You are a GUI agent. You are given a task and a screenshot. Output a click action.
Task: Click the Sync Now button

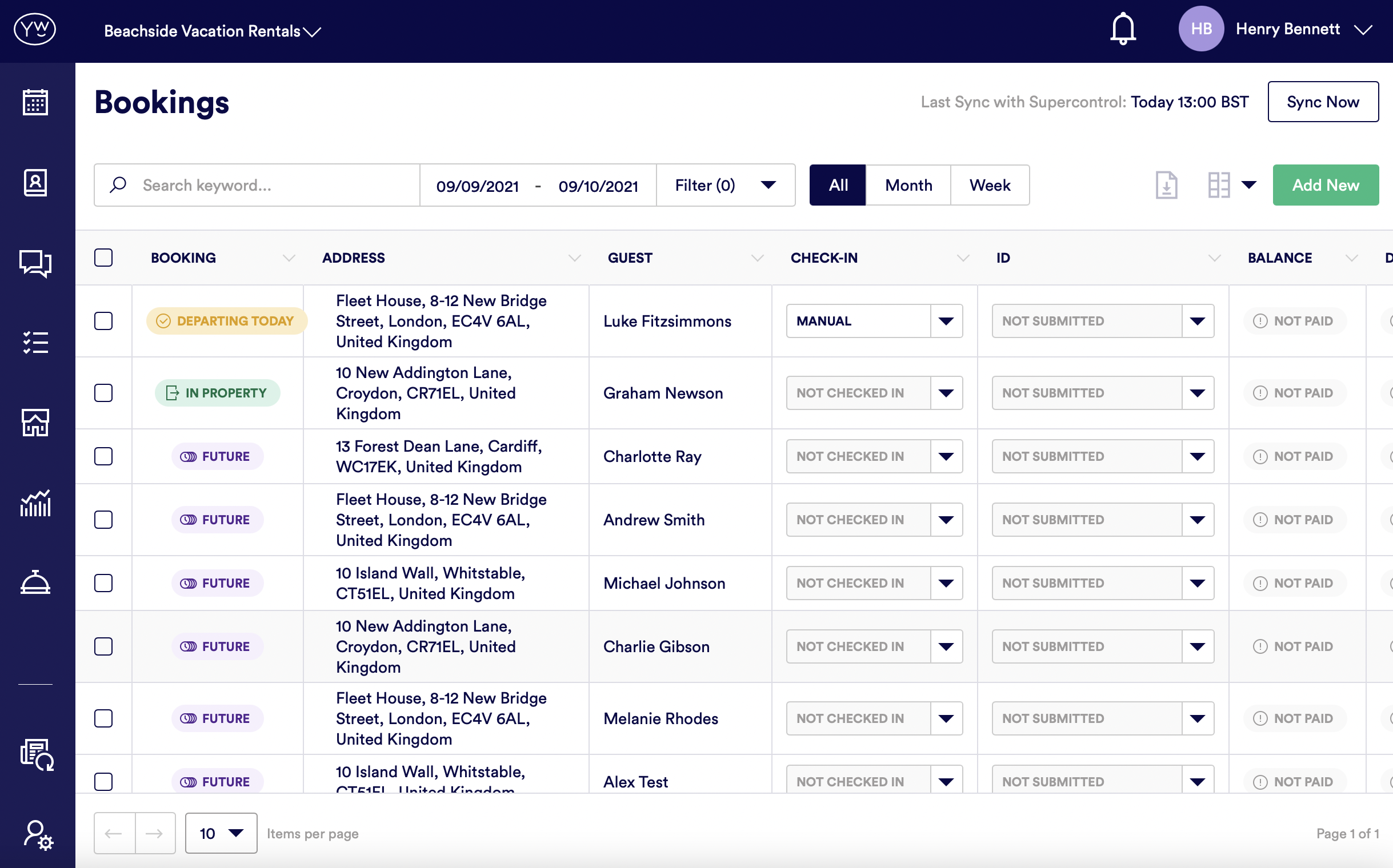(x=1322, y=102)
